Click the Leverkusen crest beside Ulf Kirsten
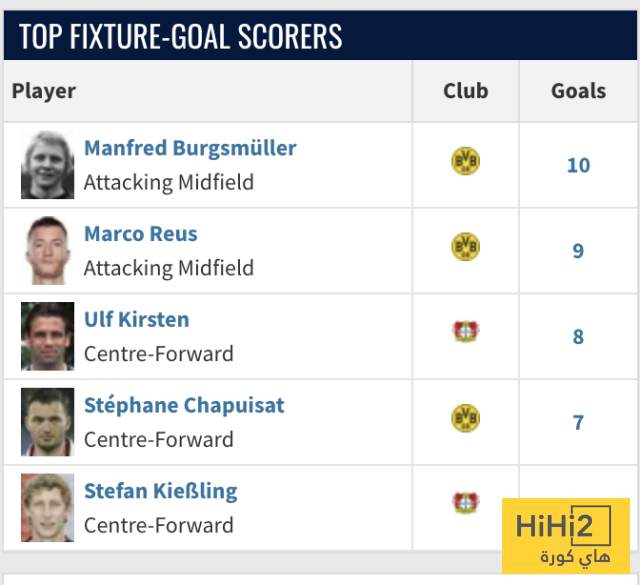 pyautogui.click(x=465, y=333)
